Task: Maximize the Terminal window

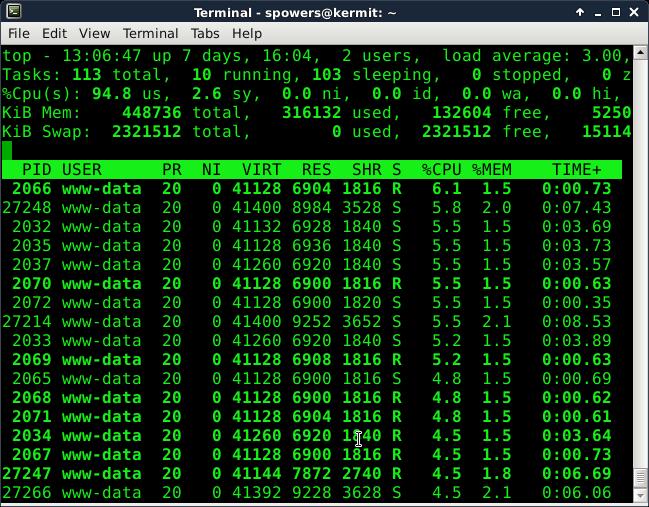Action: 617,12
